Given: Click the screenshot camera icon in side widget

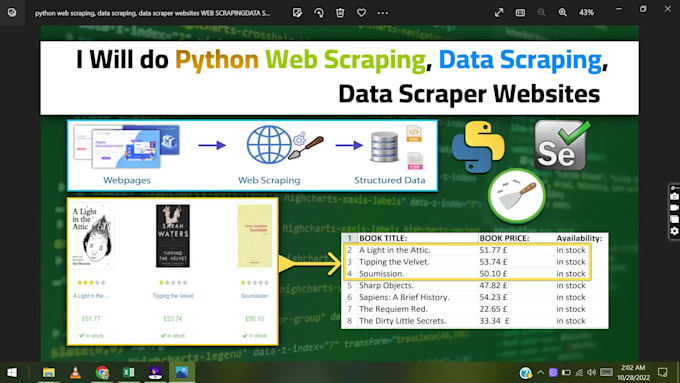Looking at the screenshot, I should 674,196.
